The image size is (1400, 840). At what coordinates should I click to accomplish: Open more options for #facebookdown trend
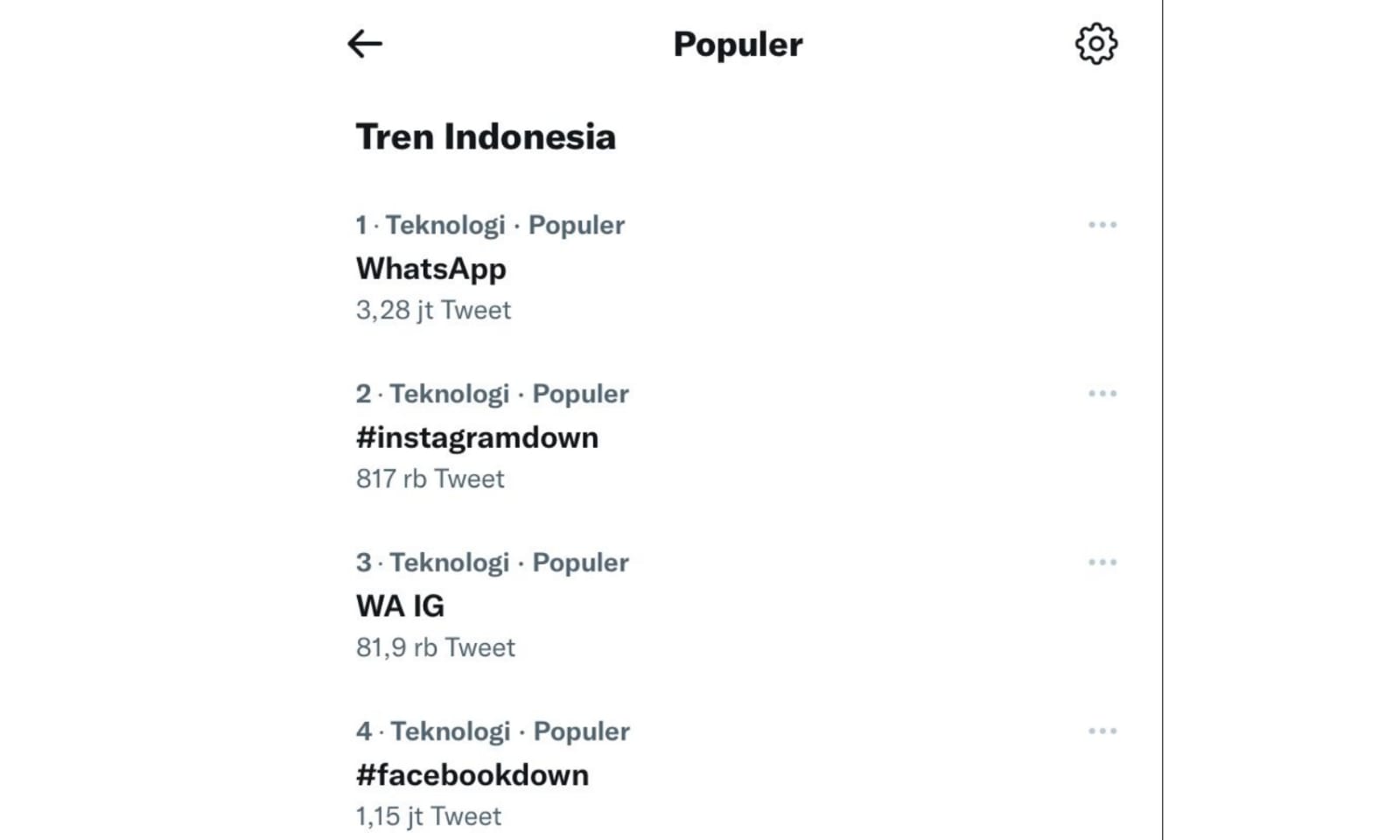point(1102,731)
